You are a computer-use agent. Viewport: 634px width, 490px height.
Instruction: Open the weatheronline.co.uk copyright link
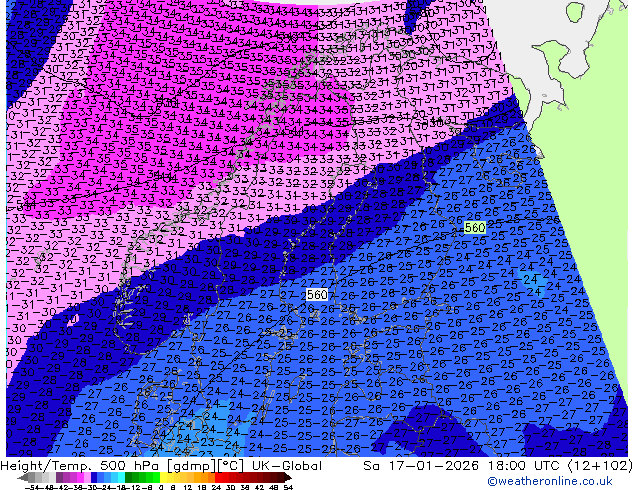pos(550,481)
